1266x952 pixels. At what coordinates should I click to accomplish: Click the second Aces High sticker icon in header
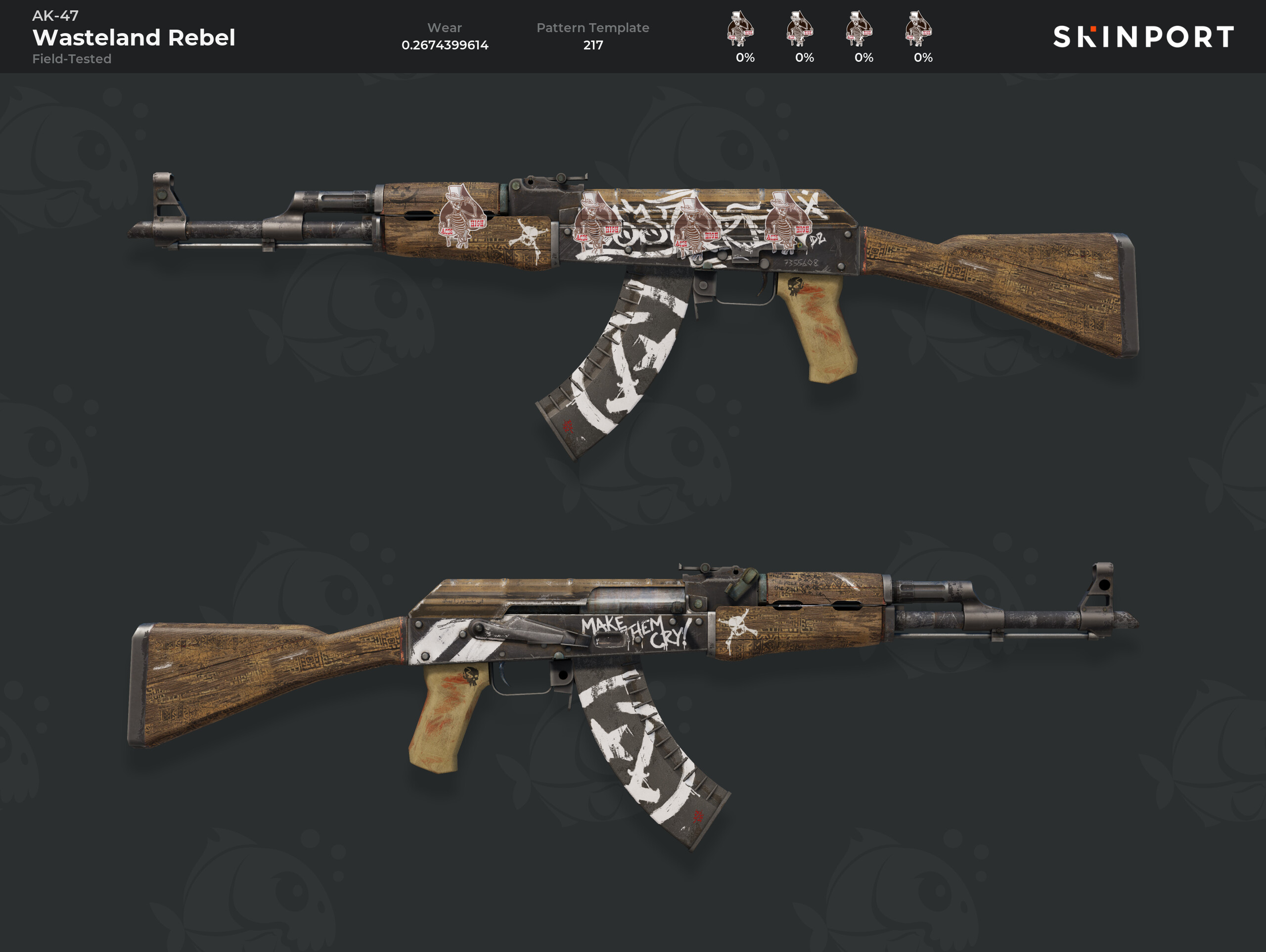[x=800, y=29]
